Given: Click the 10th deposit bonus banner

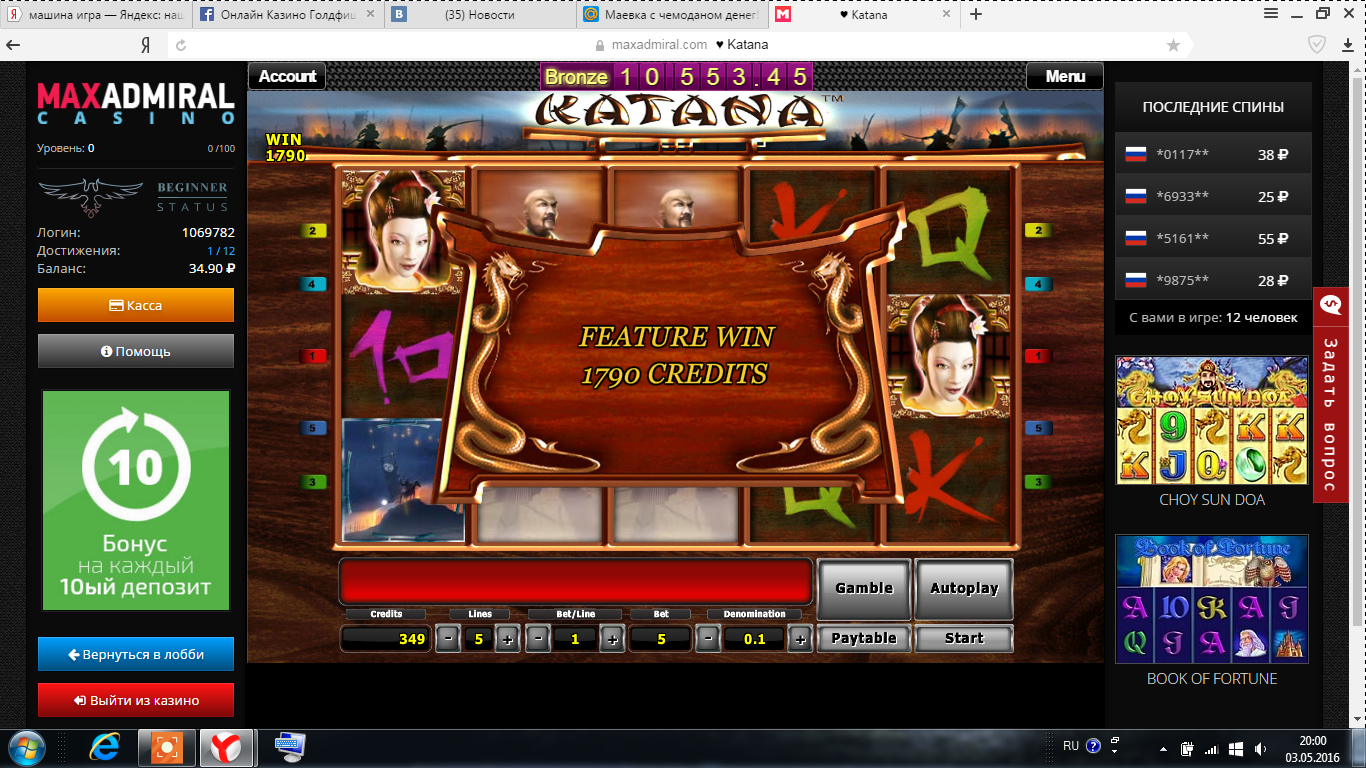Looking at the screenshot, I should tap(136, 500).
